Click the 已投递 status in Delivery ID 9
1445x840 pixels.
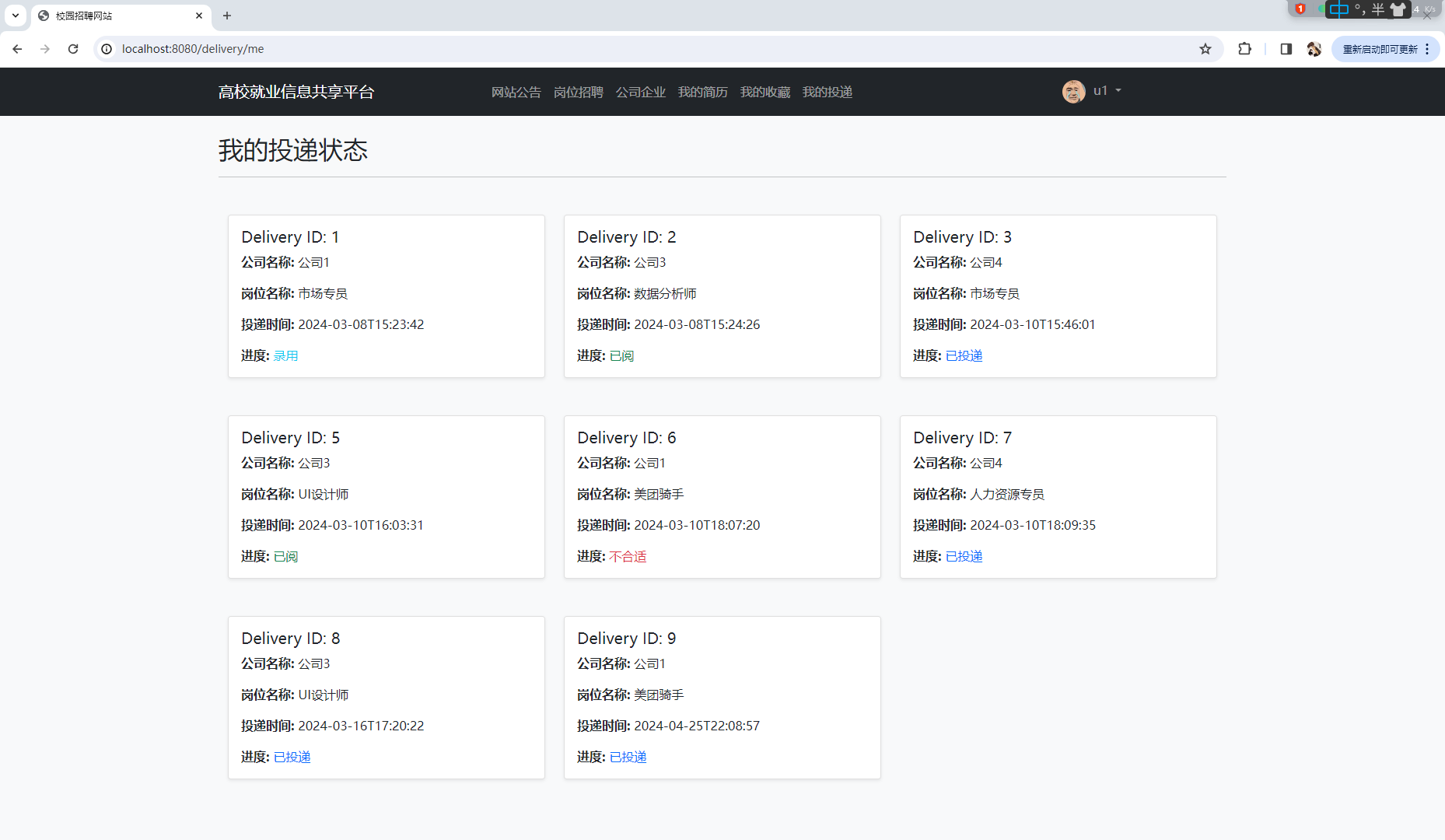tap(628, 758)
